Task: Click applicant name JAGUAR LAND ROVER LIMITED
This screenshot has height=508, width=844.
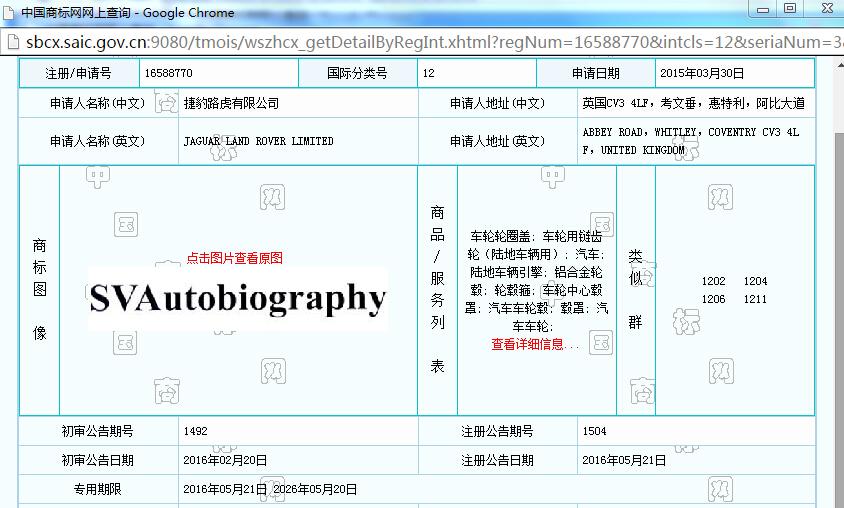Action: click(x=258, y=141)
